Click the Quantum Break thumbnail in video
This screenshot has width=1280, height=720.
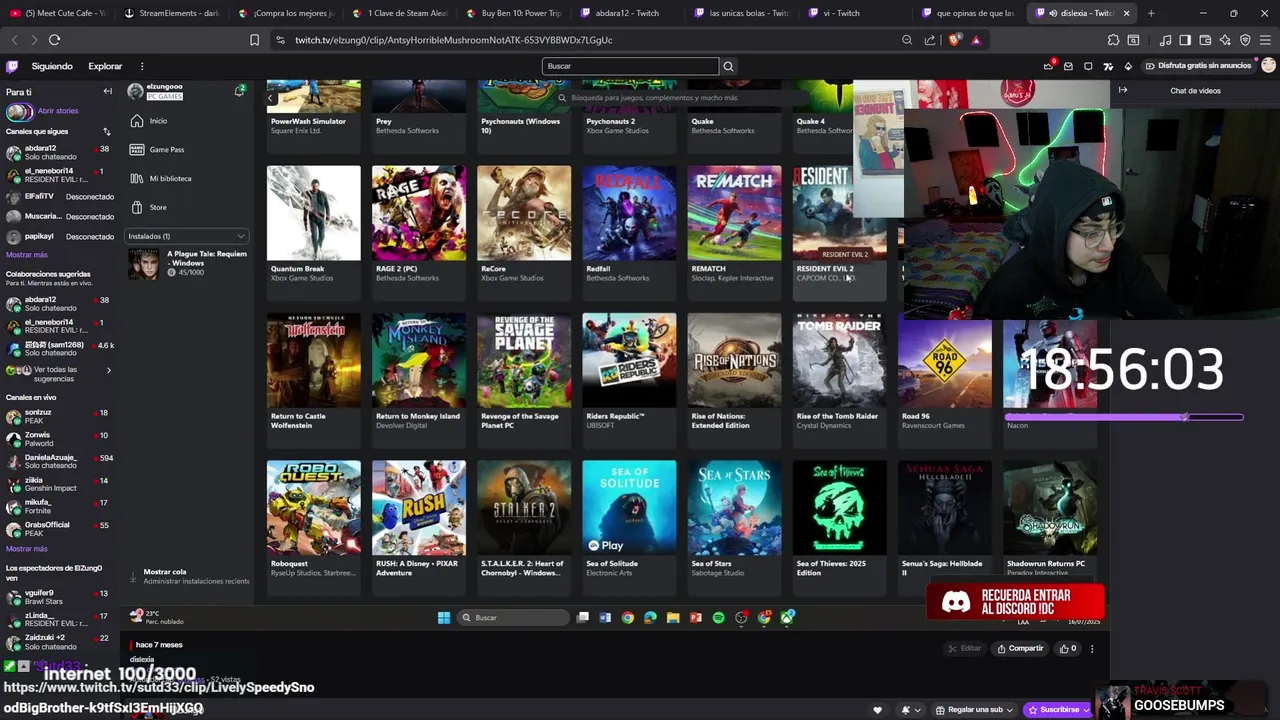point(314,213)
